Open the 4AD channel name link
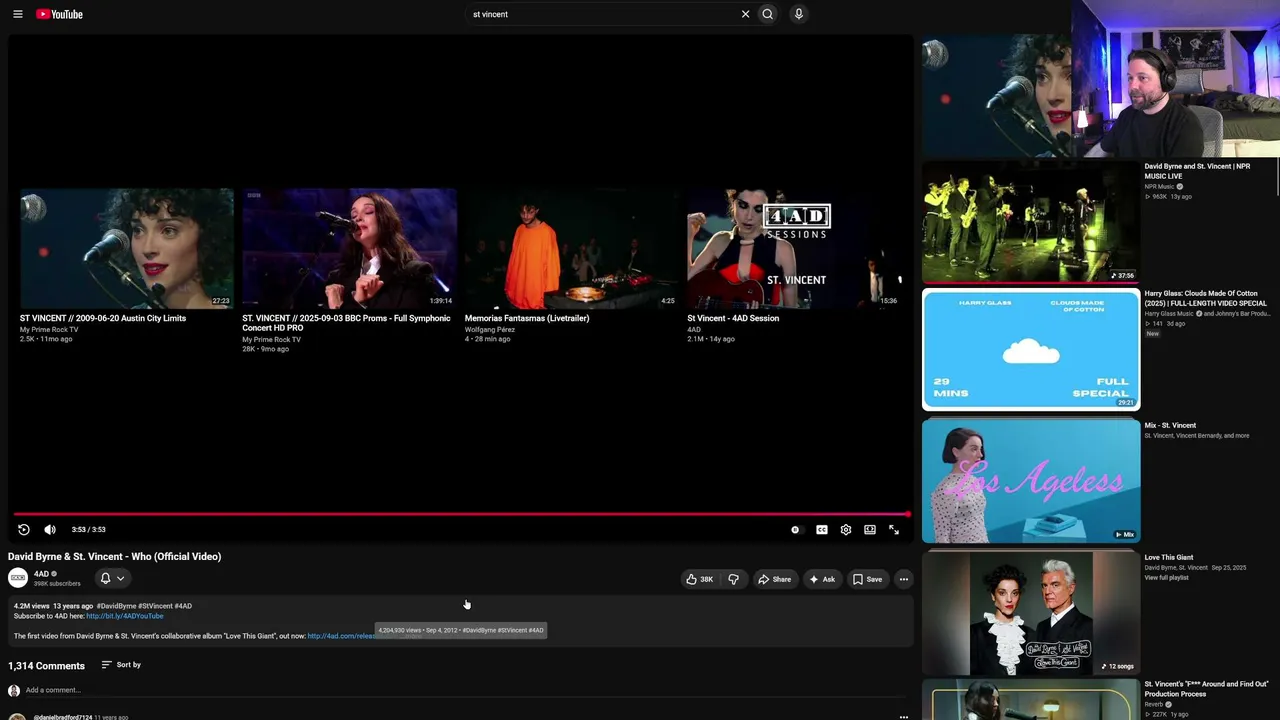 (x=41, y=574)
